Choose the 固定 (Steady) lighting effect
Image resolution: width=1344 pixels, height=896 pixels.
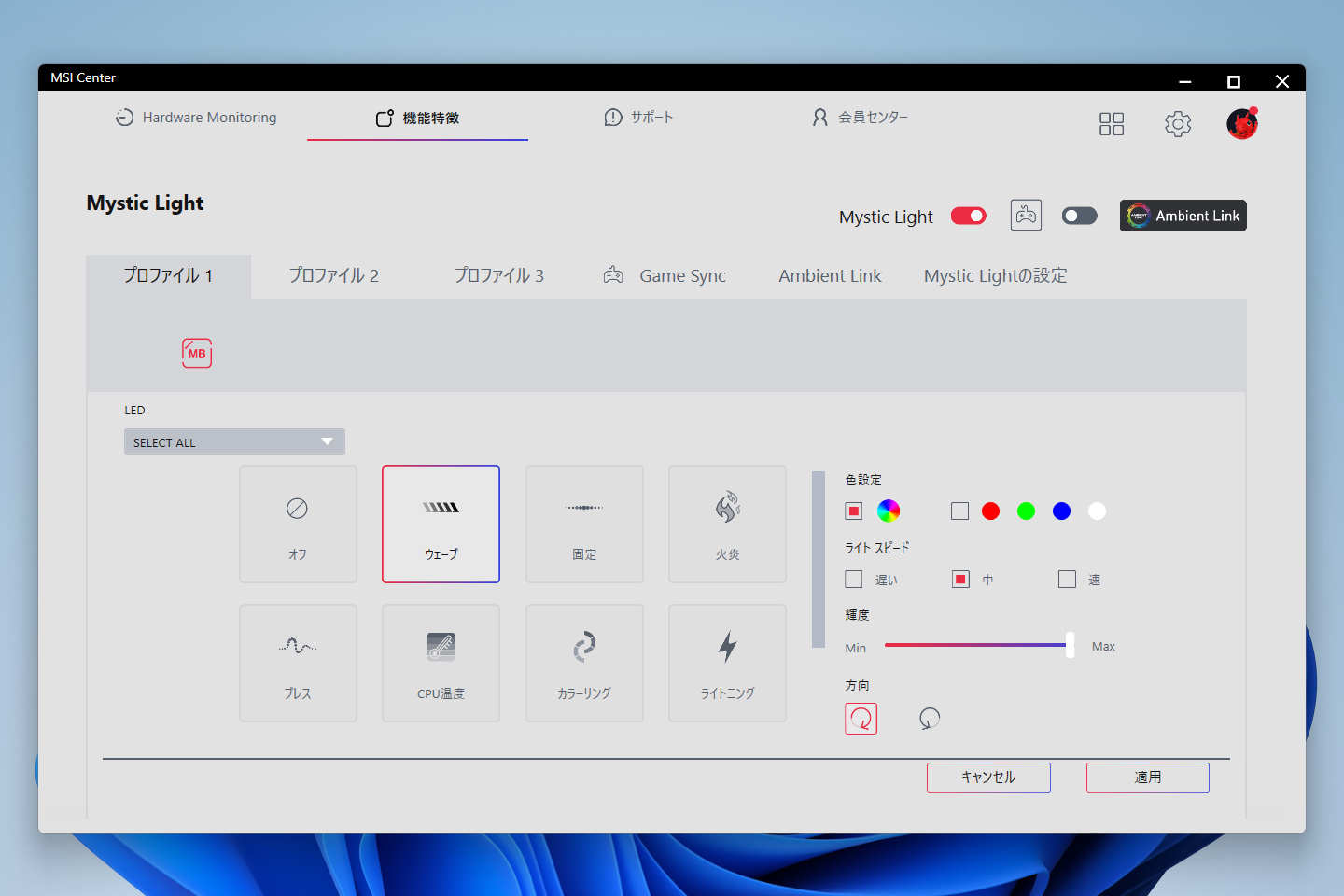(584, 524)
